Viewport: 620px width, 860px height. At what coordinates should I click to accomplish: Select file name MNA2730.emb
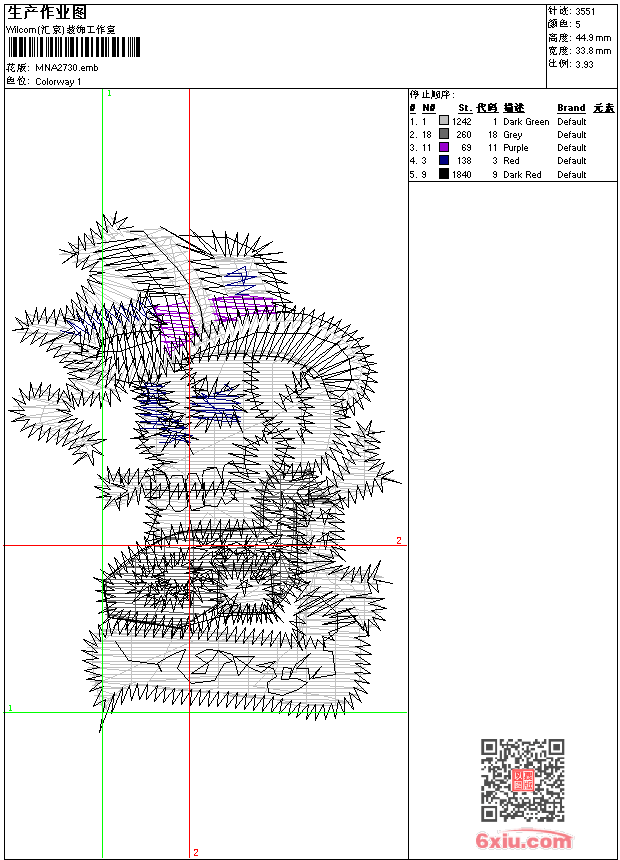pyautogui.click(x=67, y=67)
